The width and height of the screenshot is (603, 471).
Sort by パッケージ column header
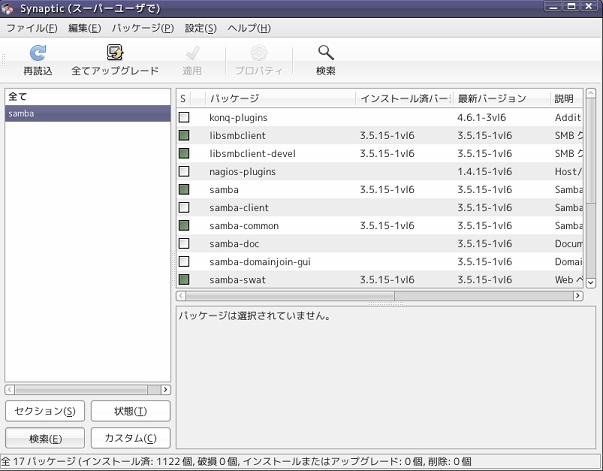[x=281, y=98]
